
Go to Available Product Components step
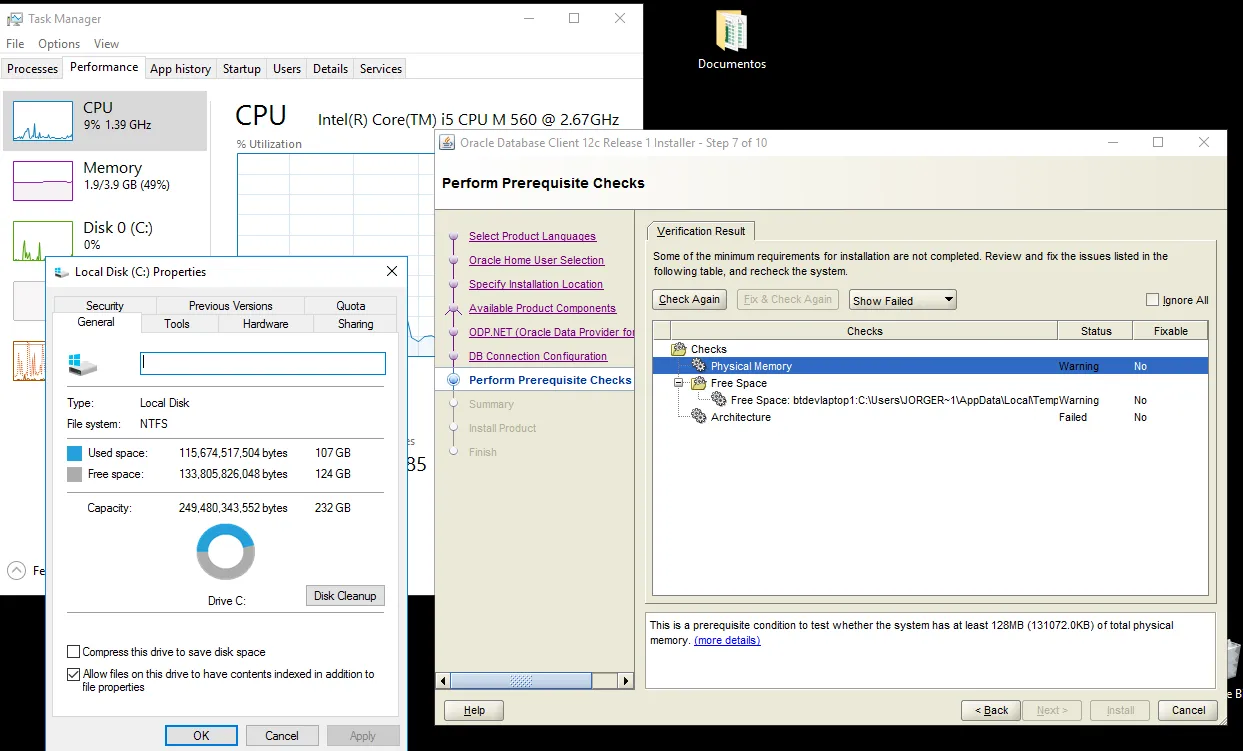click(x=543, y=308)
